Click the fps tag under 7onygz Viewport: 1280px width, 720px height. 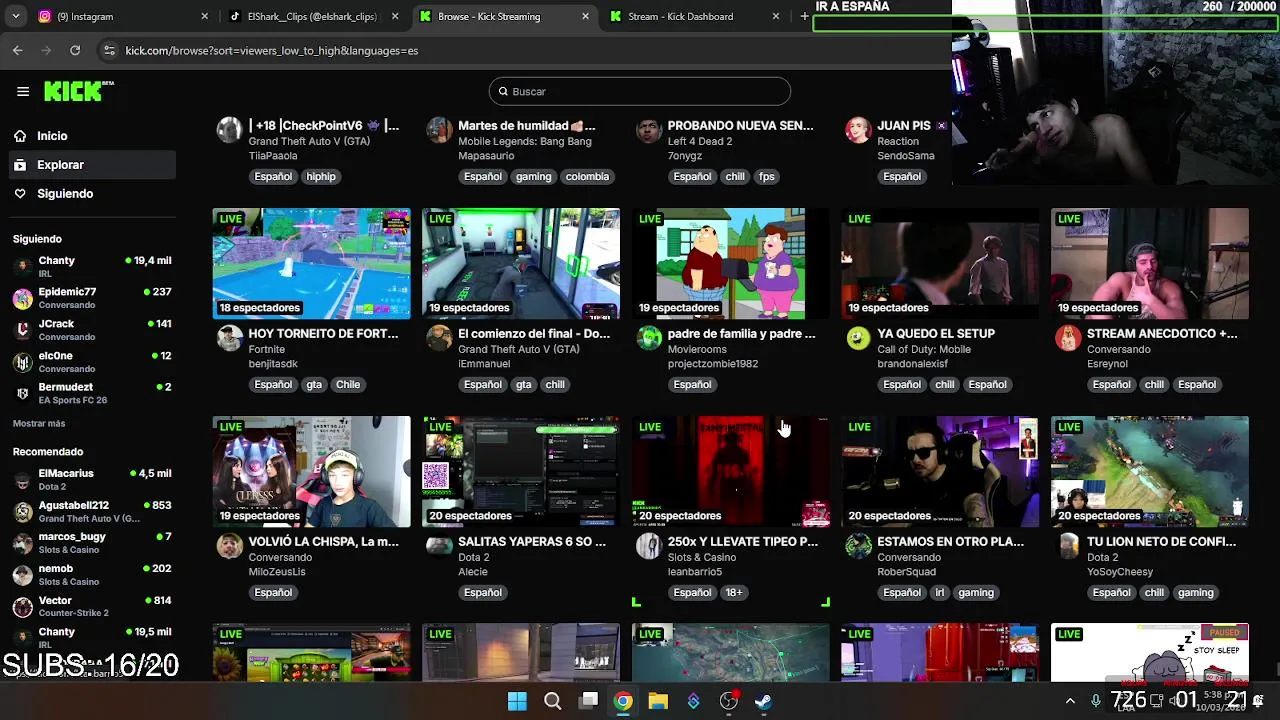pos(767,177)
